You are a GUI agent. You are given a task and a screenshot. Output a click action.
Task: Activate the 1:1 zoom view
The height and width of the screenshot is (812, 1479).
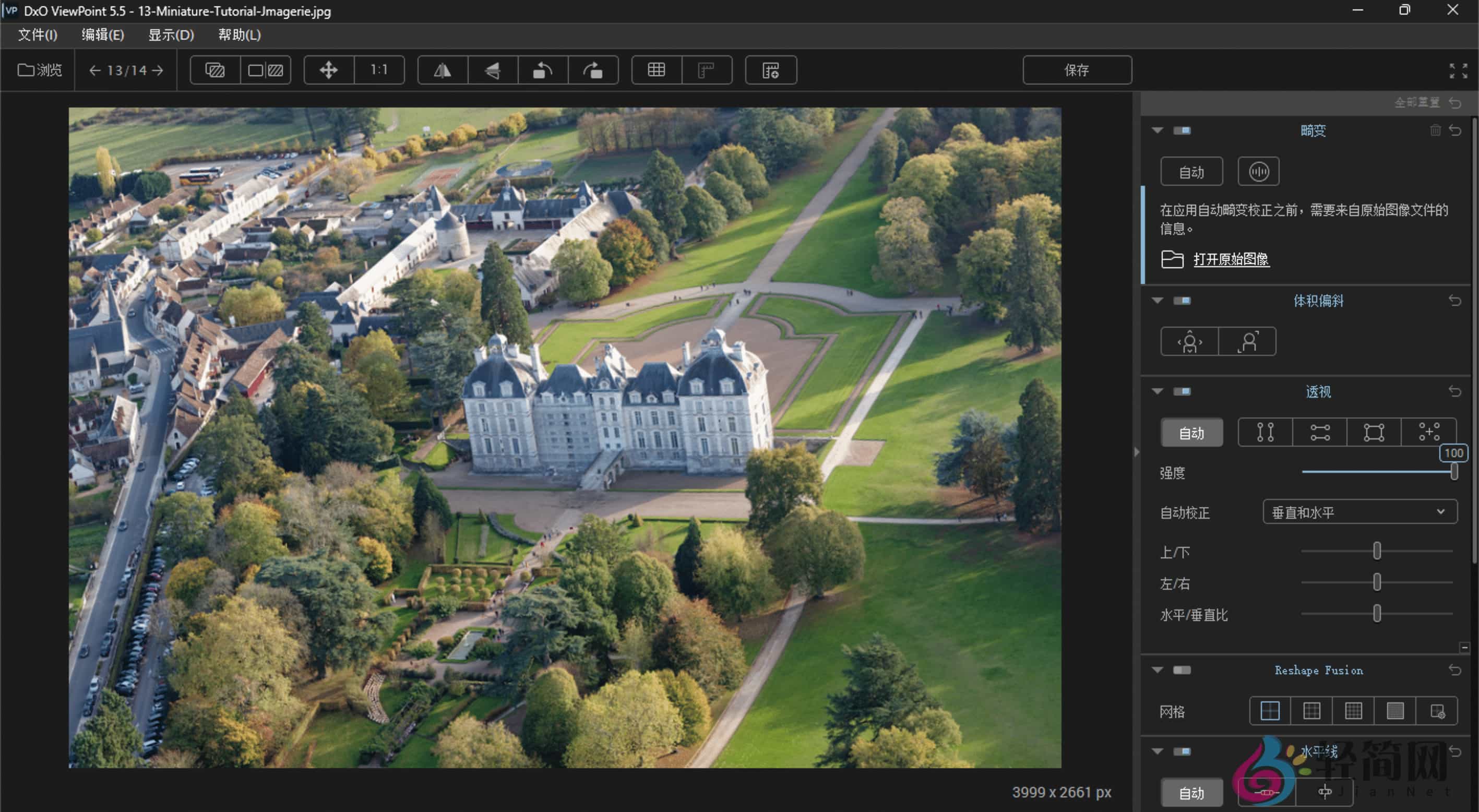coord(379,70)
